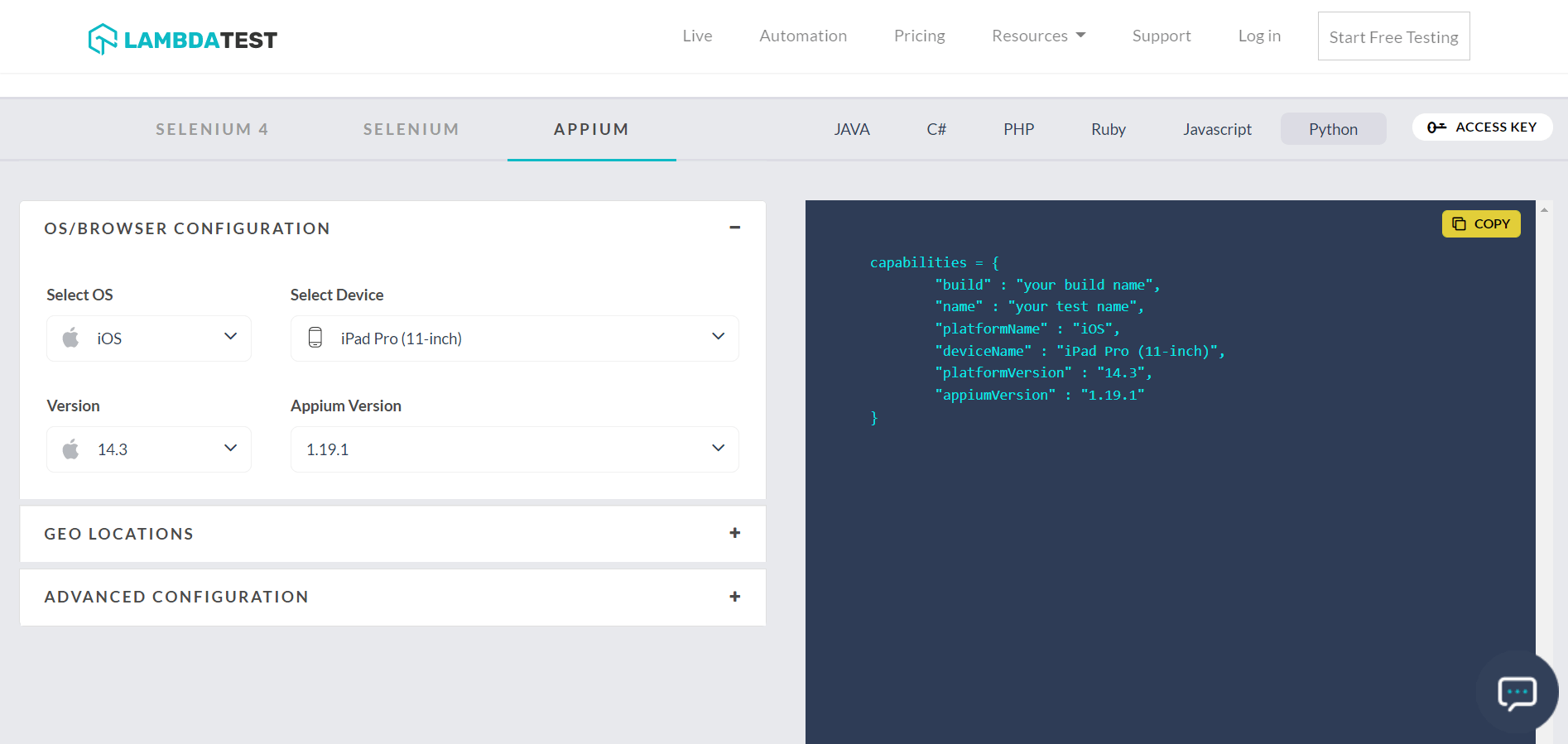This screenshot has width=1568, height=744.
Task: Click the copy icon in COPY button
Action: 1460,223
